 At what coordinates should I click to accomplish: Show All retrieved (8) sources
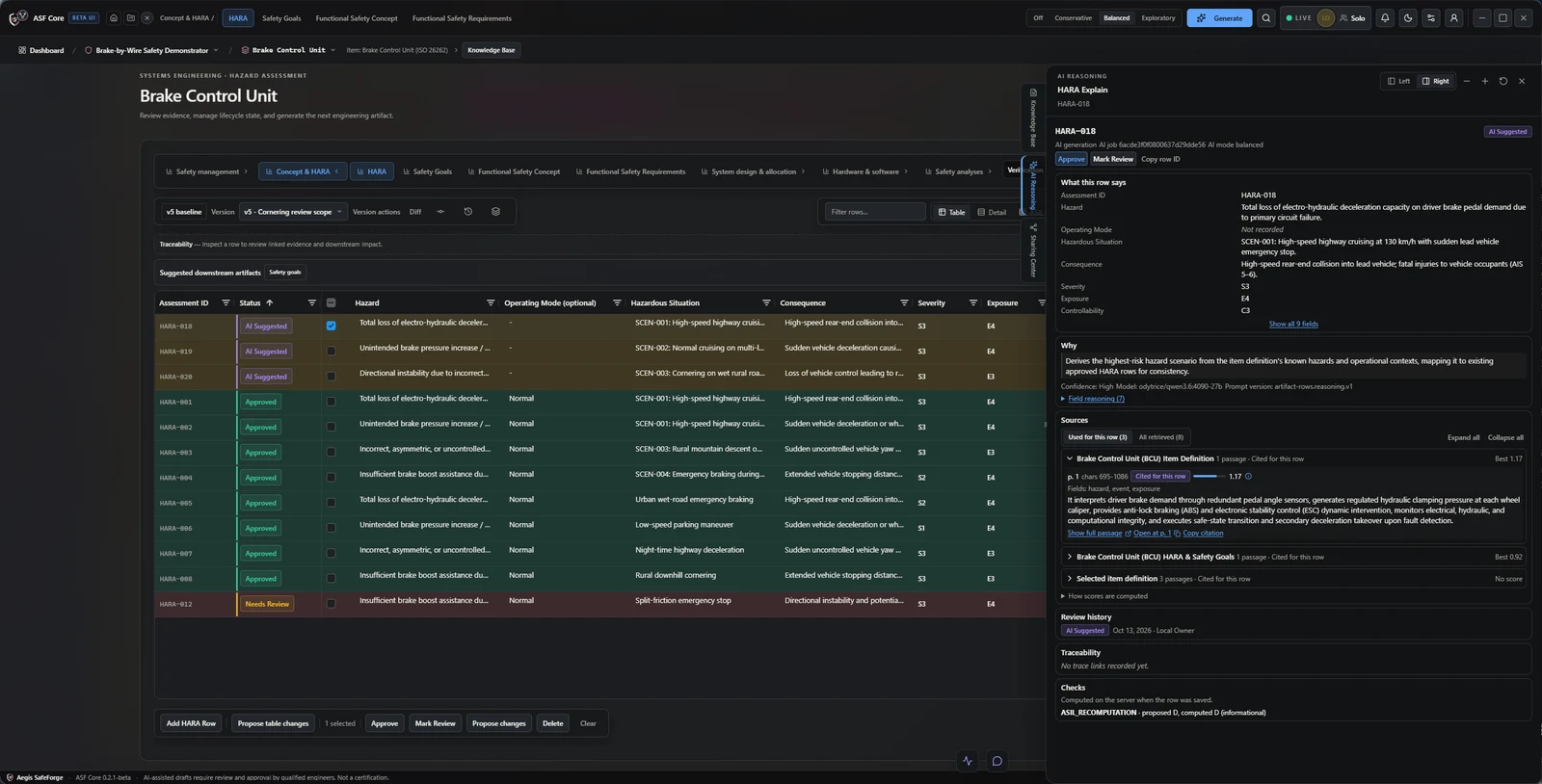click(1161, 437)
